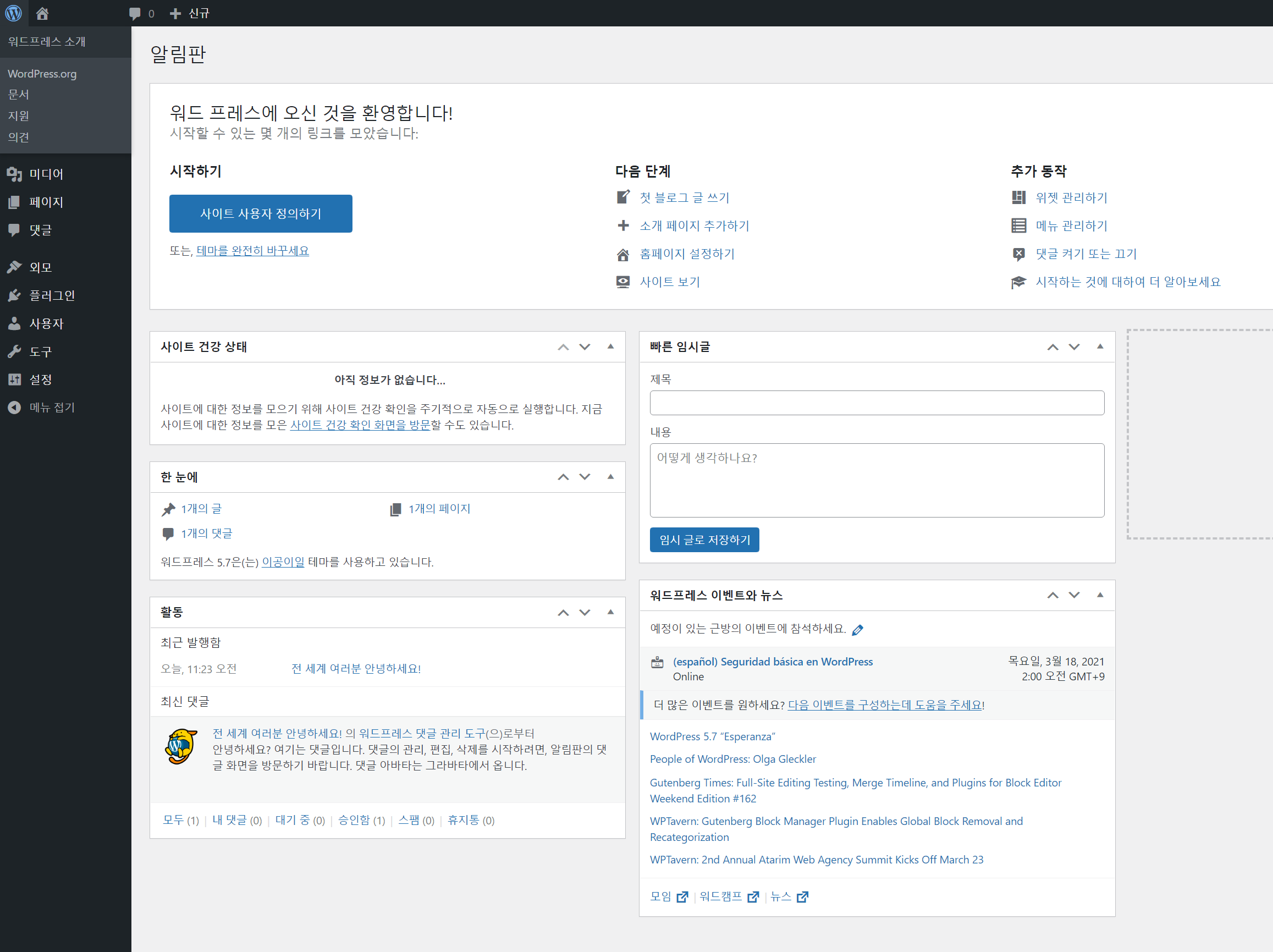This screenshot has width=1273, height=952.
Task: Collapse the 사이트 건강 상태 panel
Action: click(x=610, y=346)
